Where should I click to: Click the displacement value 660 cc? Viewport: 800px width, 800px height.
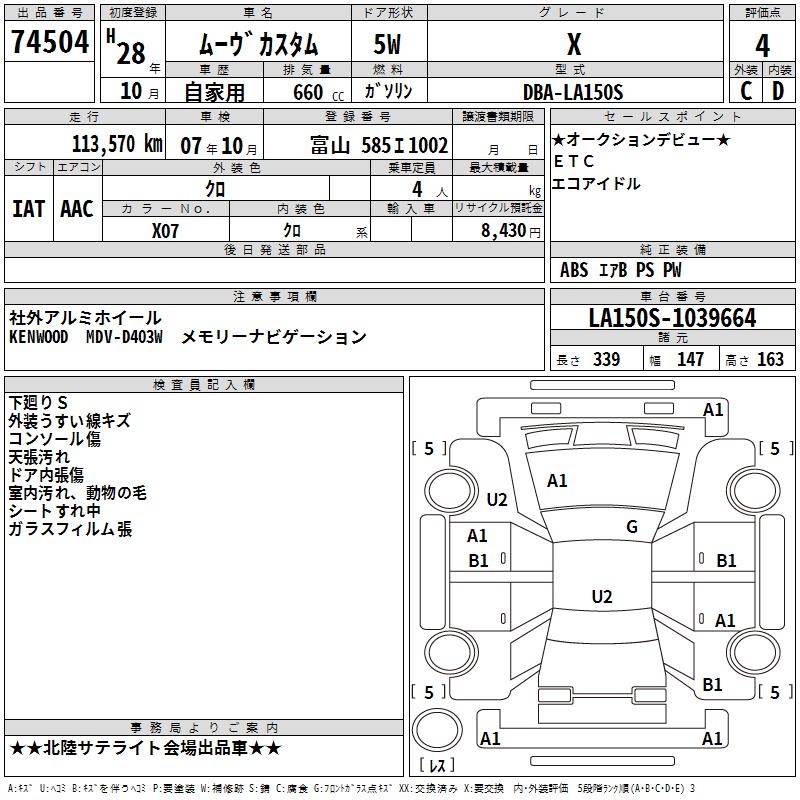(318, 92)
